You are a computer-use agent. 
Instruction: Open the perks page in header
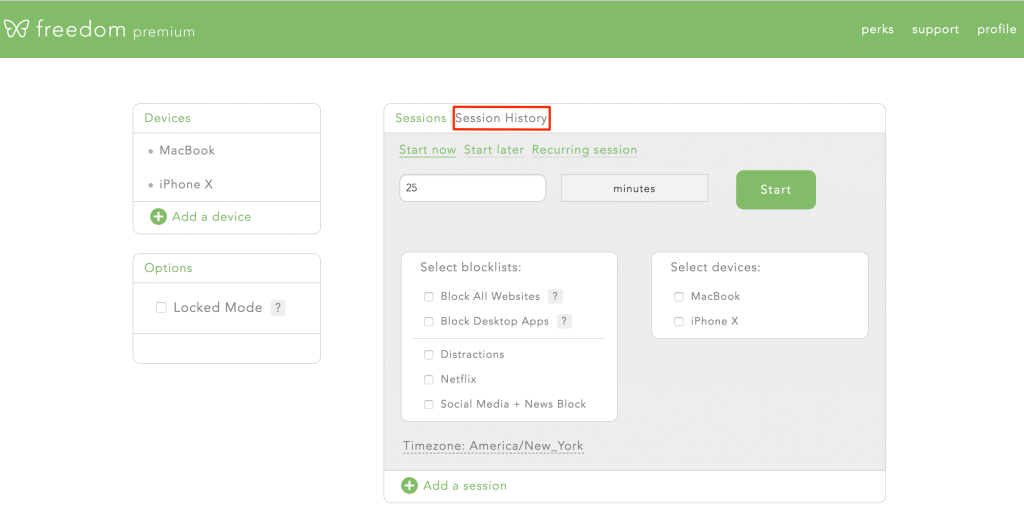pyautogui.click(x=877, y=29)
